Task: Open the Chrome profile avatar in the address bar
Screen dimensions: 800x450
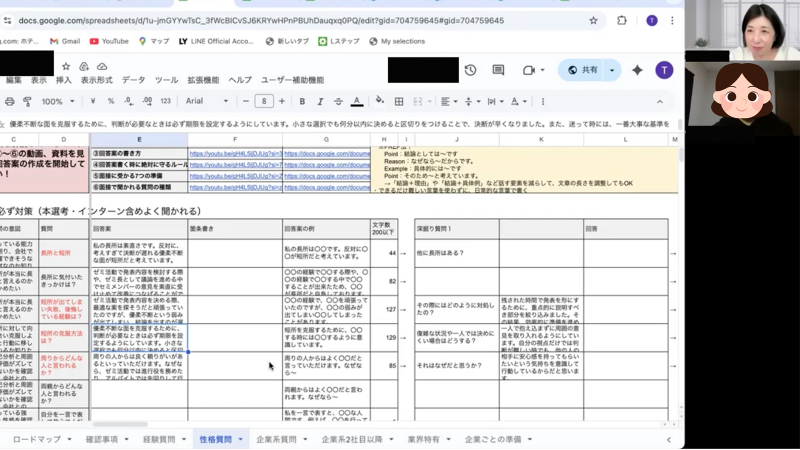Action: [652, 20]
